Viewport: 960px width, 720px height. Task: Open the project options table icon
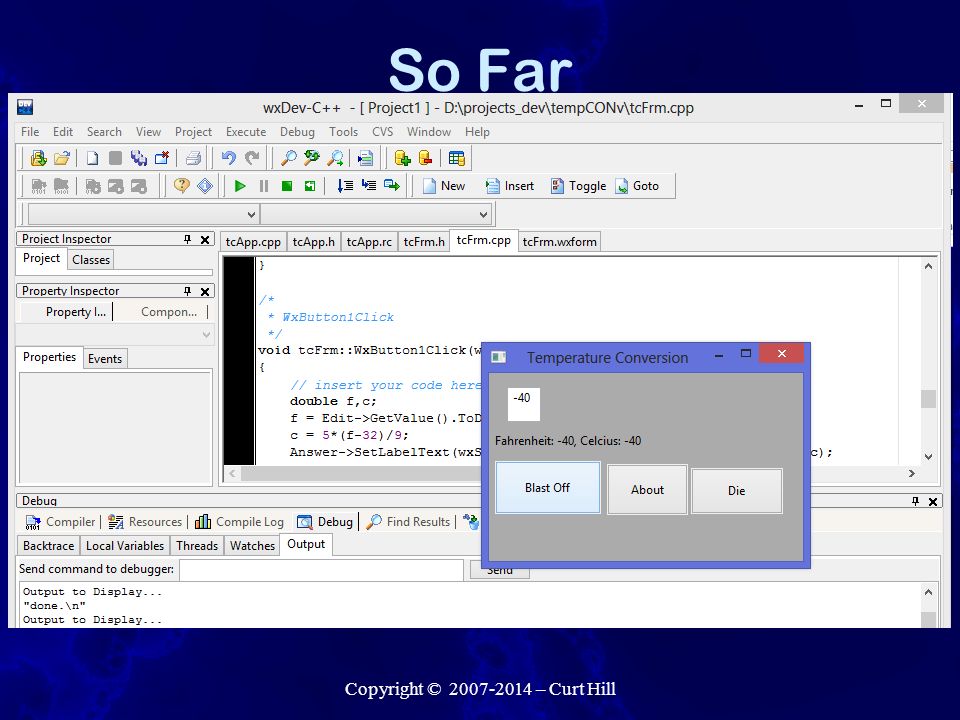click(457, 159)
